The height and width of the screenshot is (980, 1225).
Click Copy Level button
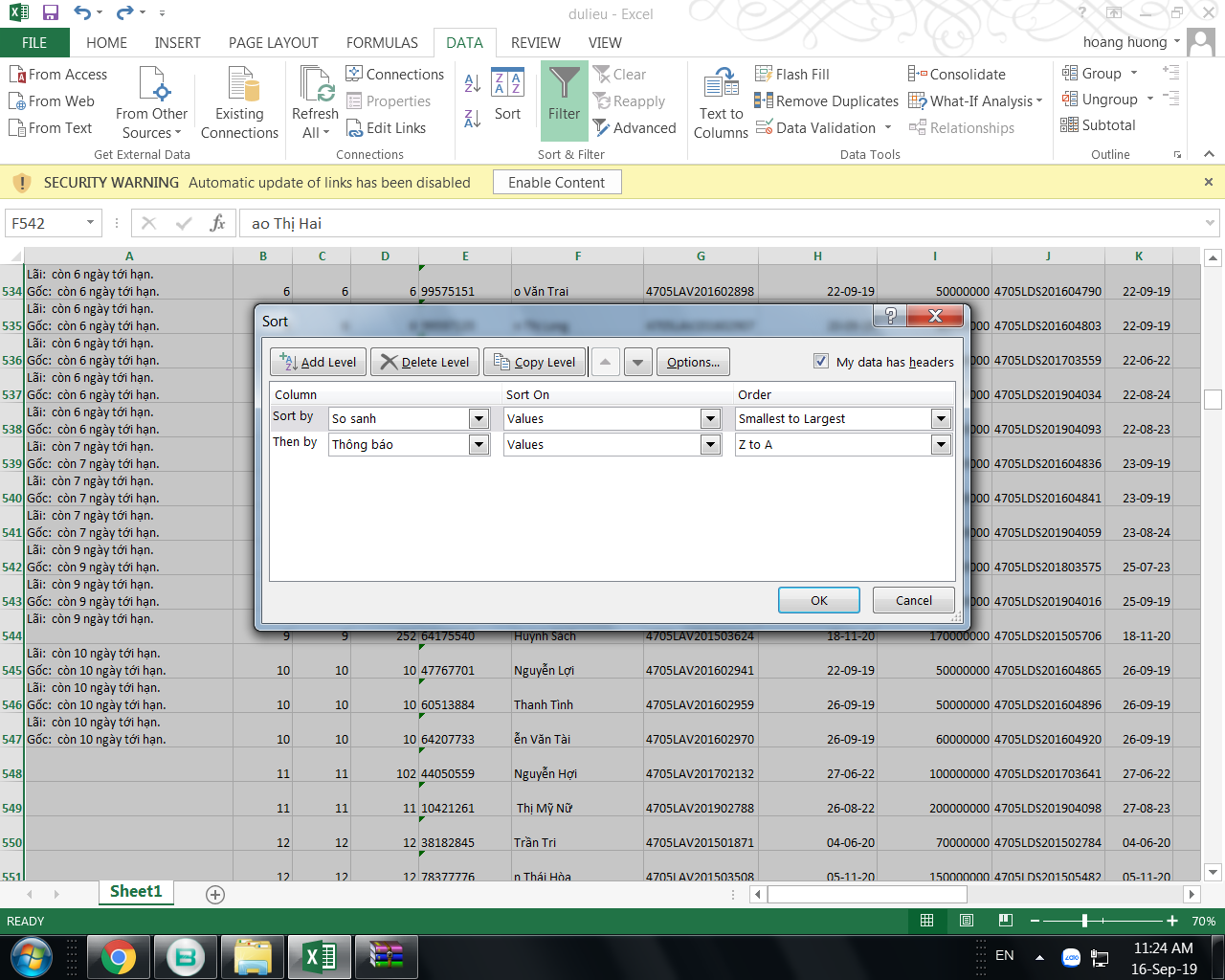click(x=535, y=362)
